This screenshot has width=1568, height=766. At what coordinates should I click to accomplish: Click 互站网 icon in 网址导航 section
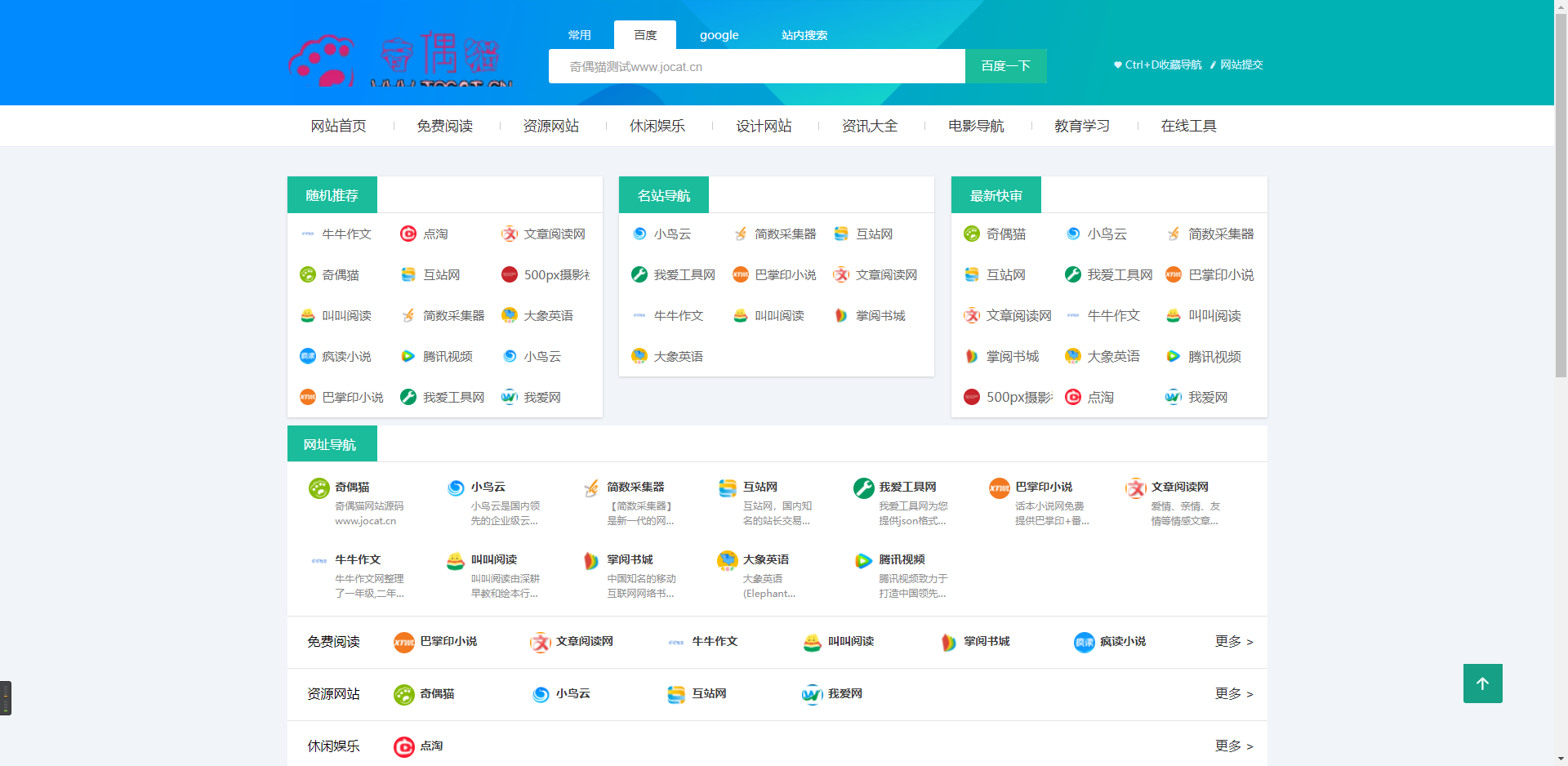pos(727,488)
